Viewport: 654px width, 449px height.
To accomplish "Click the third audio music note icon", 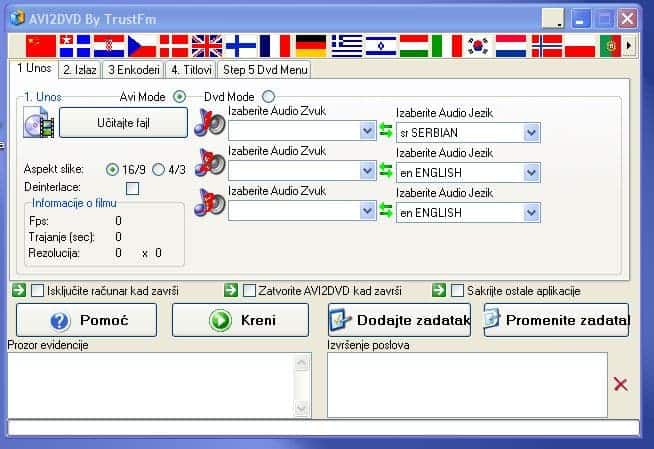I will click(x=210, y=203).
